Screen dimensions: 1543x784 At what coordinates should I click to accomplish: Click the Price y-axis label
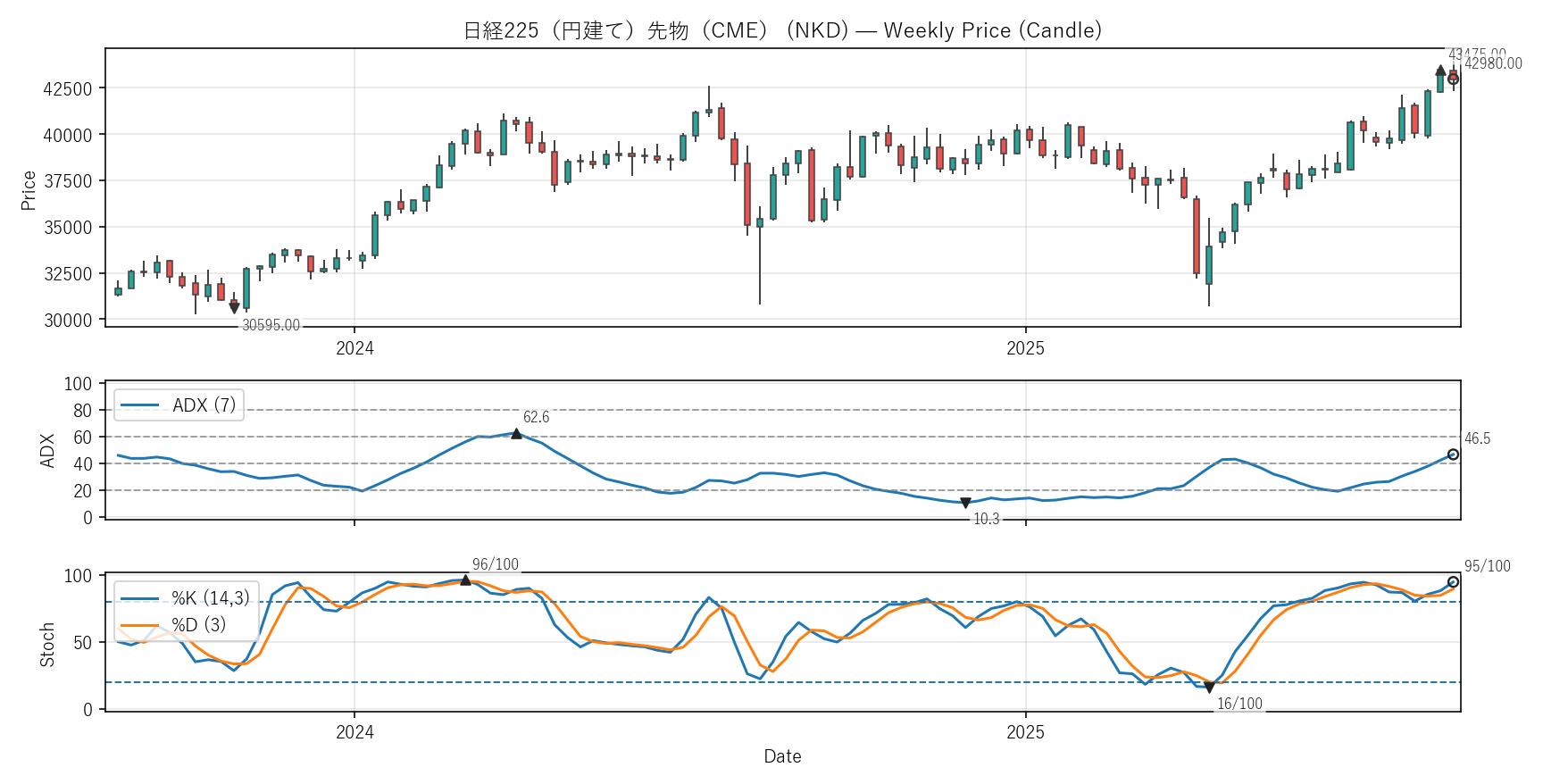[29, 190]
